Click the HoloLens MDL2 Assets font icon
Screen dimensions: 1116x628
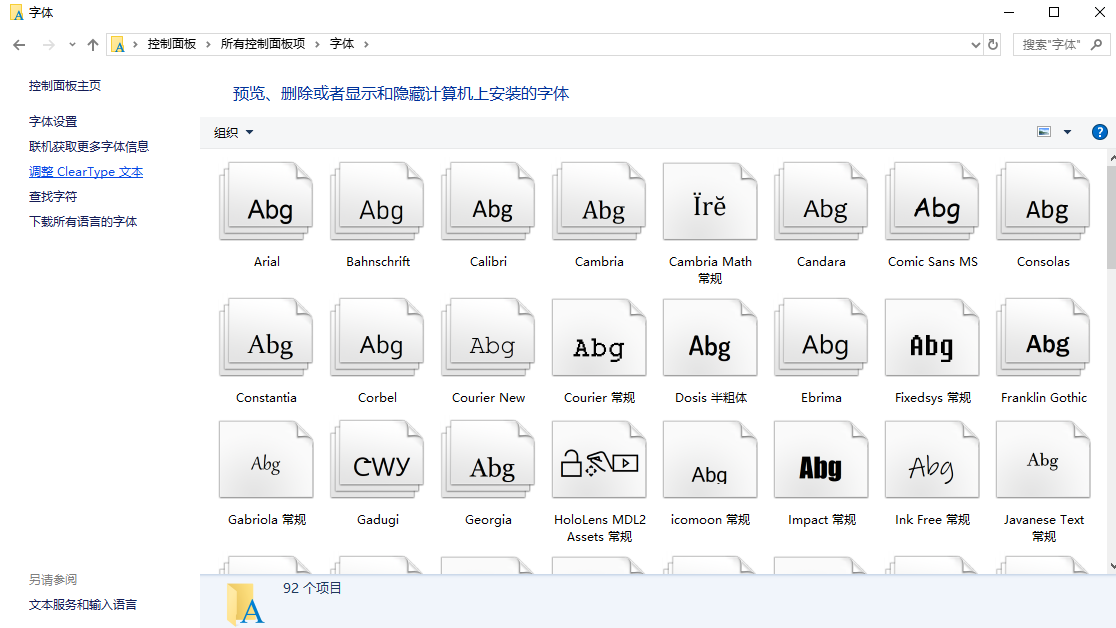click(x=599, y=461)
